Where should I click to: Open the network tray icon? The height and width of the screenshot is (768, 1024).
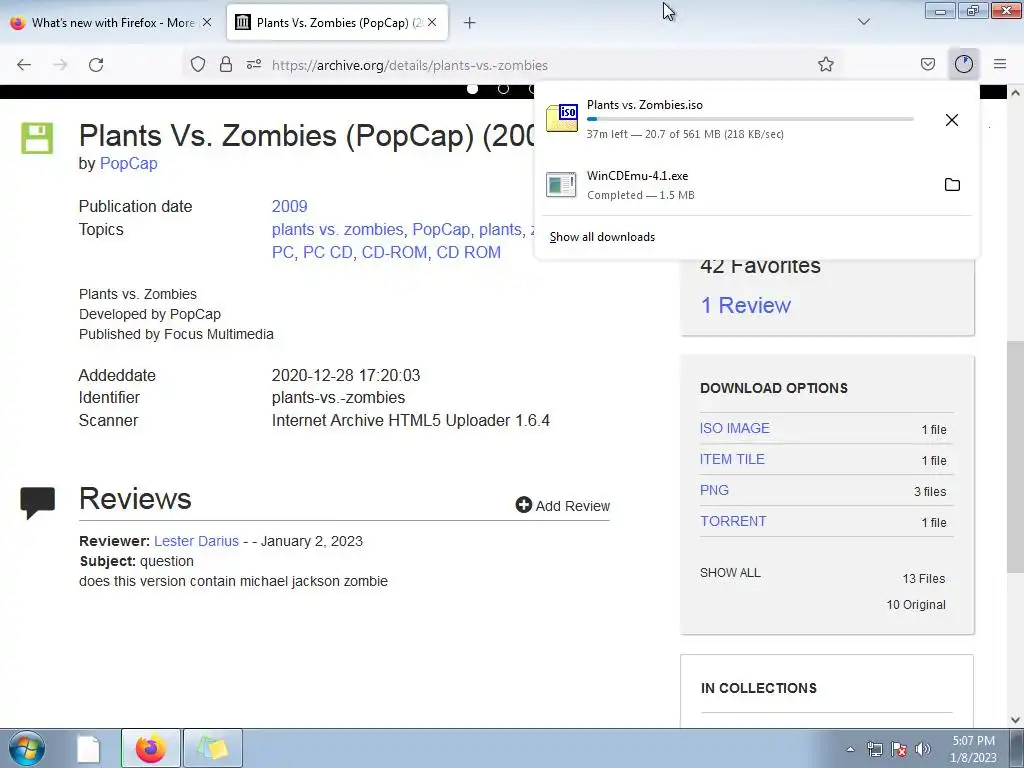874,749
